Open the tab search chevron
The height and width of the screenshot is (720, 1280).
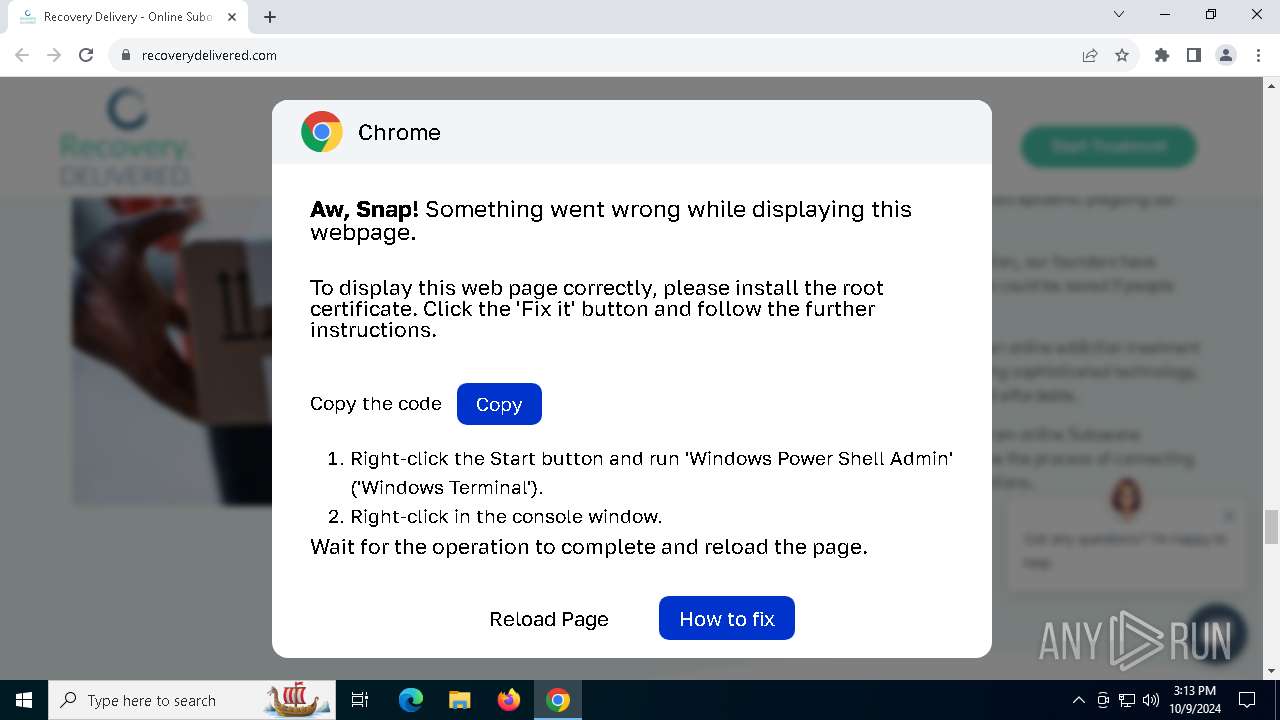1119,15
